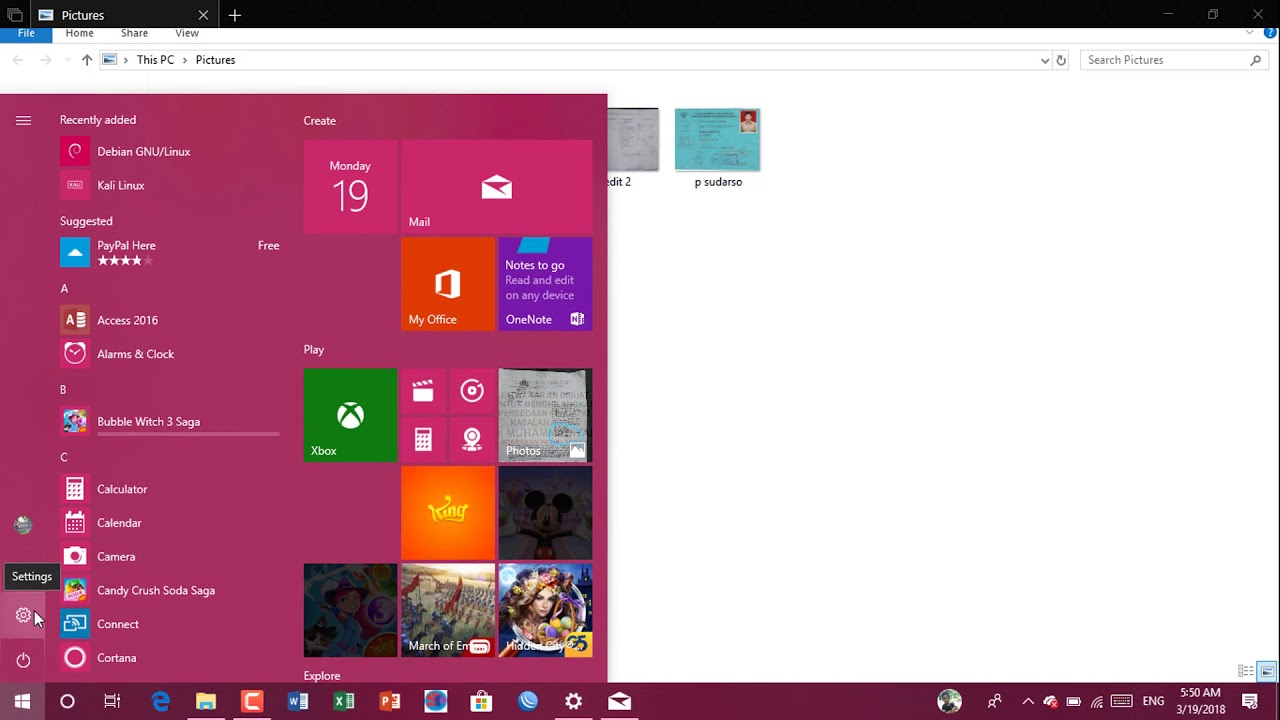Screen dimensions: 1280x720
Task: Open Cortana circle on taskbar
Action: click(x=67, y=702)
